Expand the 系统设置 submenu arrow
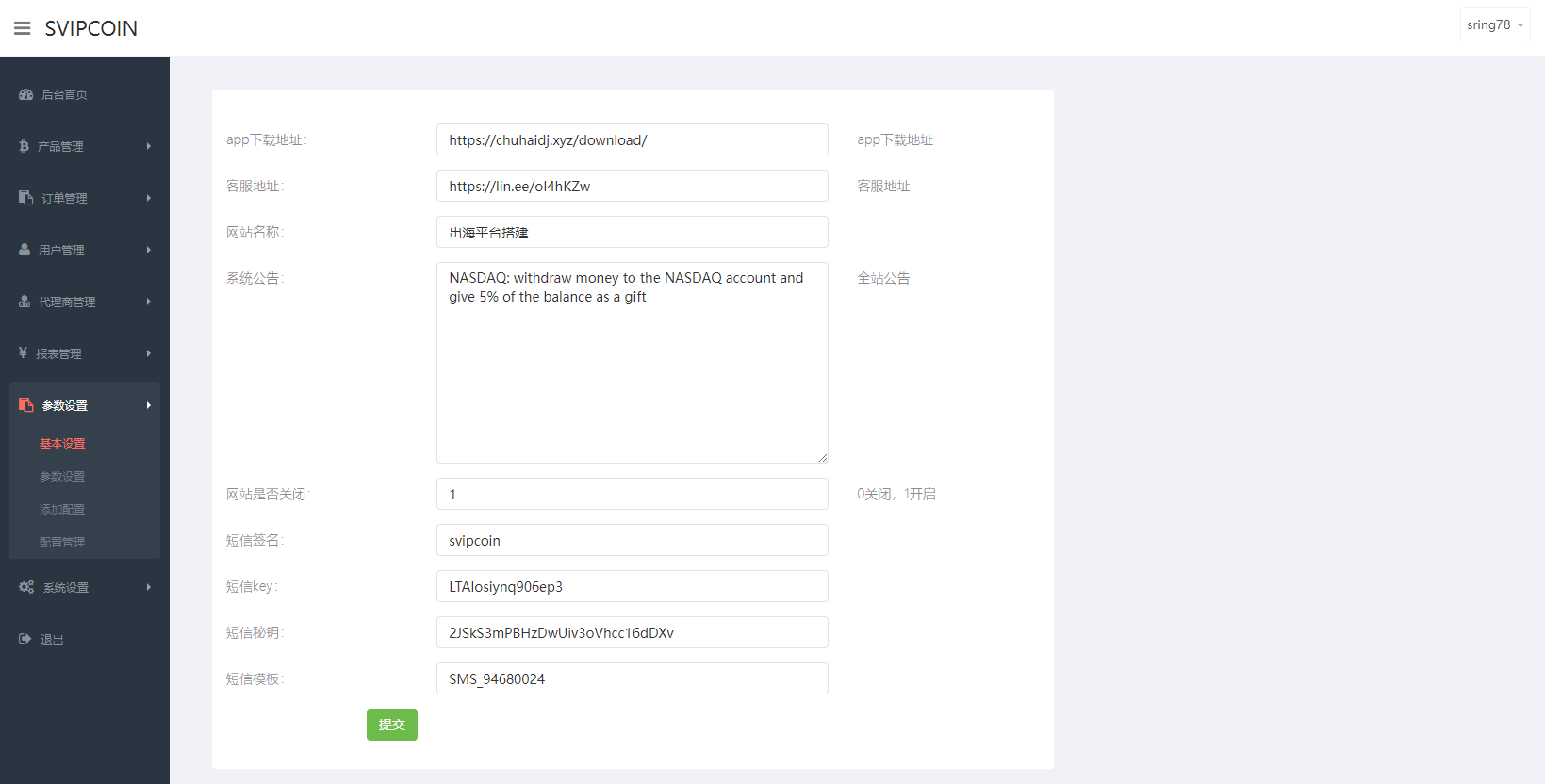 click(149, 587)
